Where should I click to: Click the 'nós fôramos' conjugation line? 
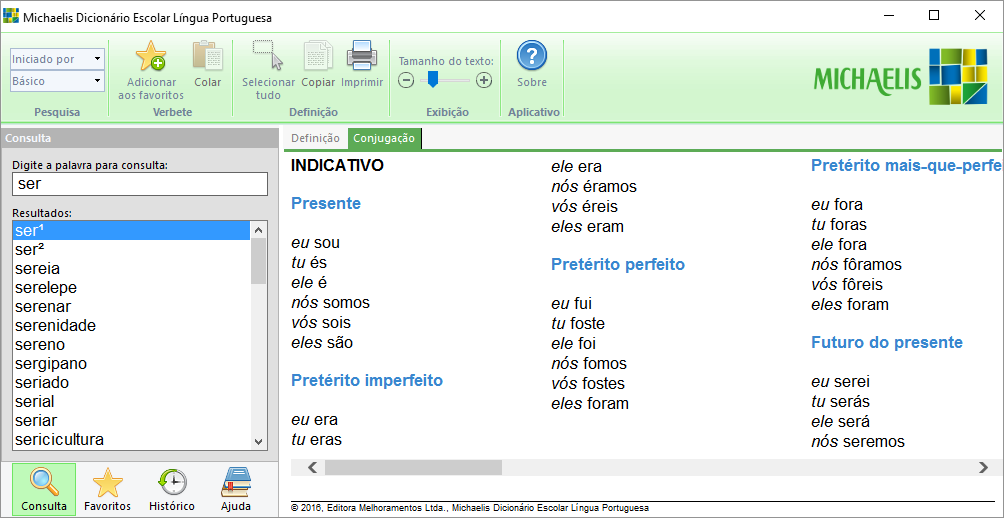pos(856,264)
